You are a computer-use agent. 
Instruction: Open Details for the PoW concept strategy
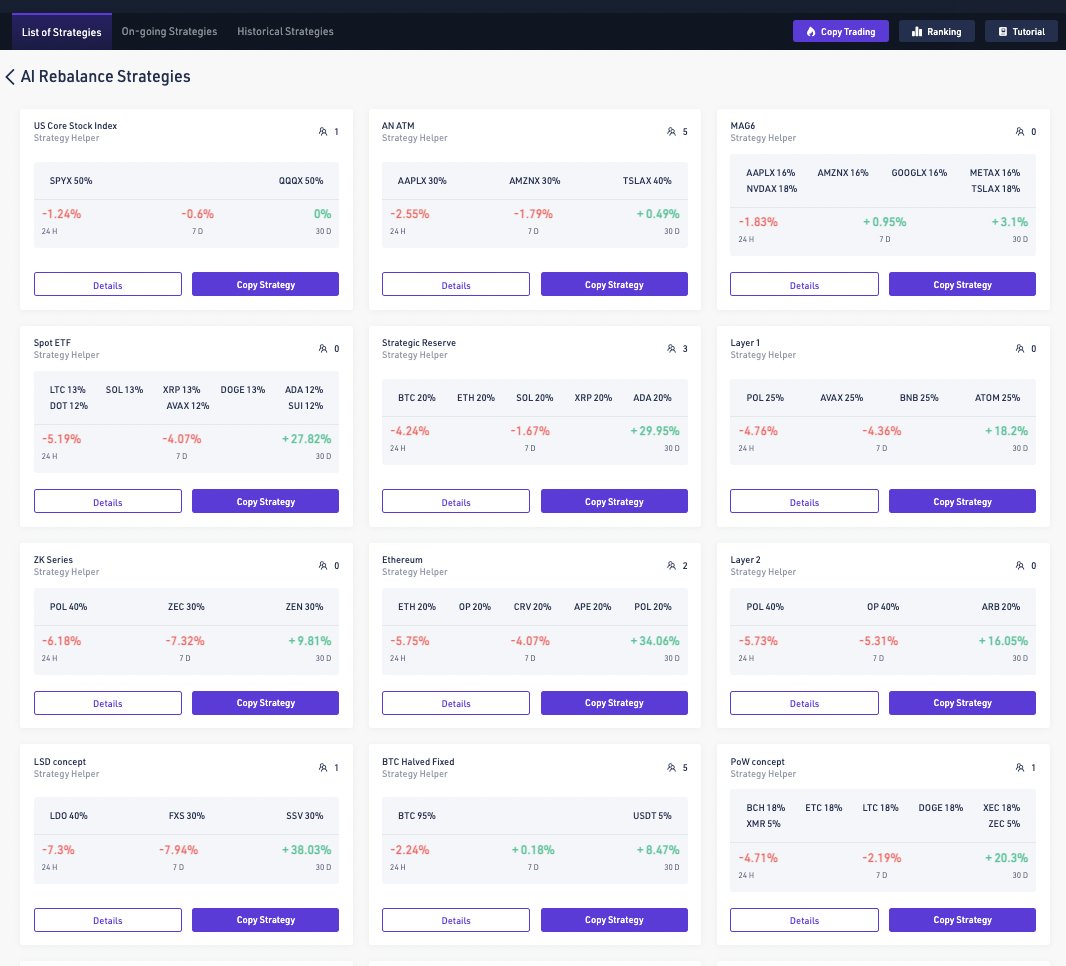804,920
